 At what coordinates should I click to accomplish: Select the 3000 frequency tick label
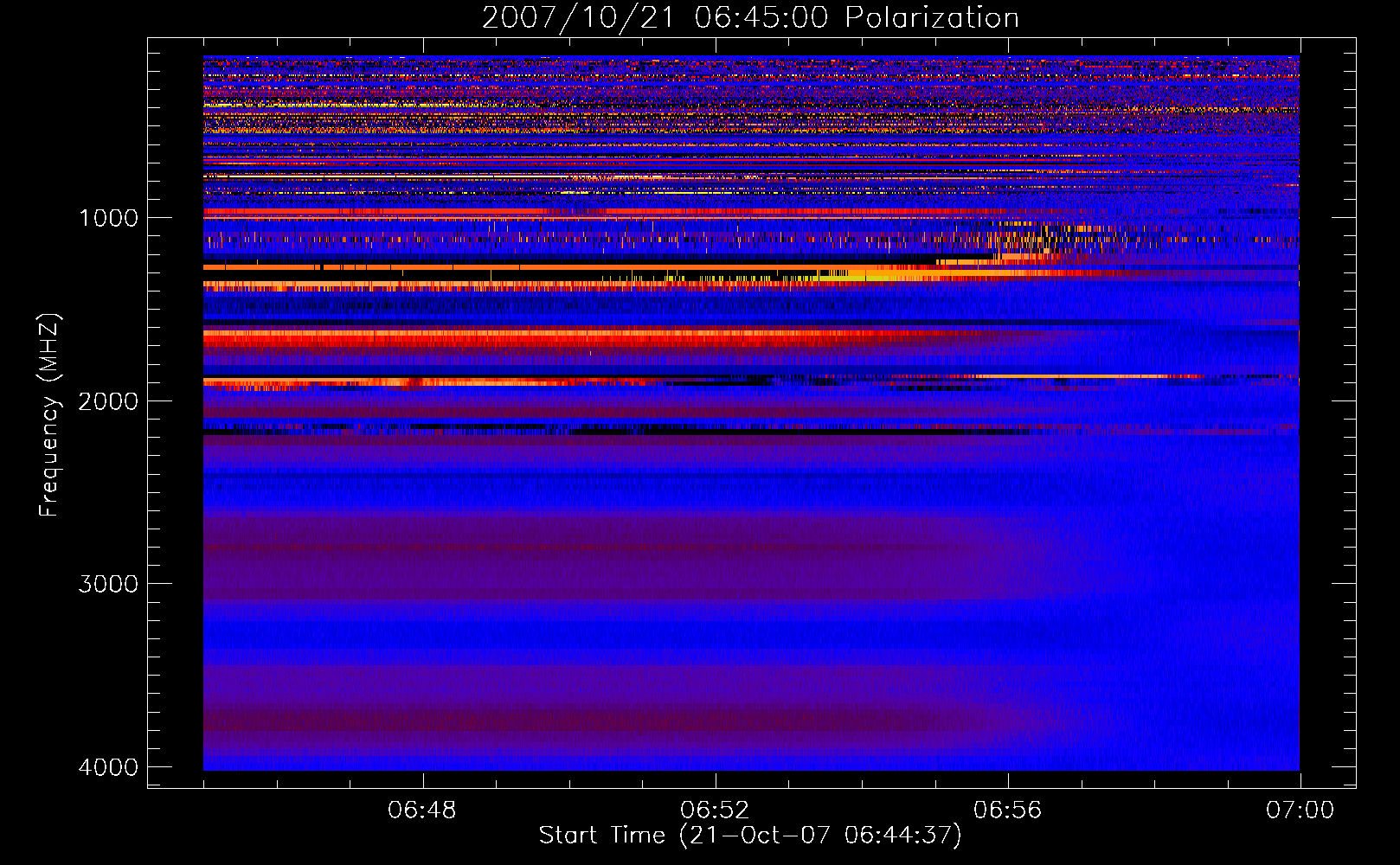[x=109, y=584]
